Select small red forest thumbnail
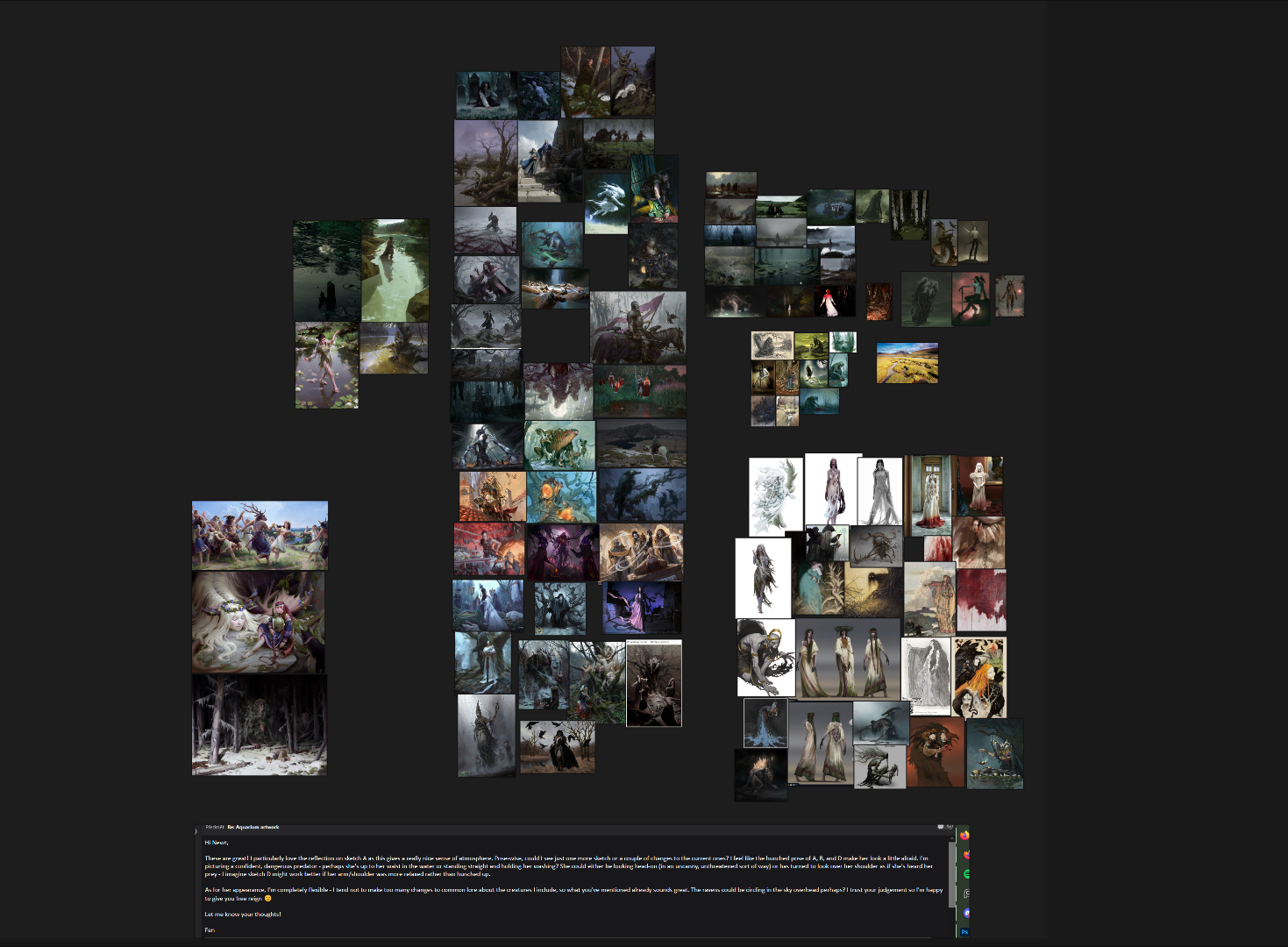The height and width of the screenshot is (947, 1288). [879, 302]
